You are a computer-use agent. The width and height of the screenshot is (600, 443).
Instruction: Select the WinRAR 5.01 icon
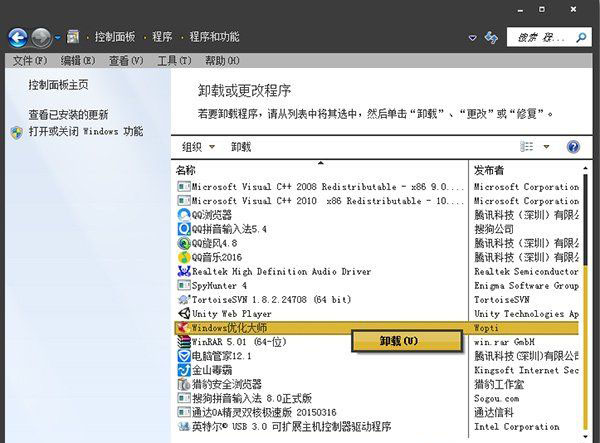184,342
